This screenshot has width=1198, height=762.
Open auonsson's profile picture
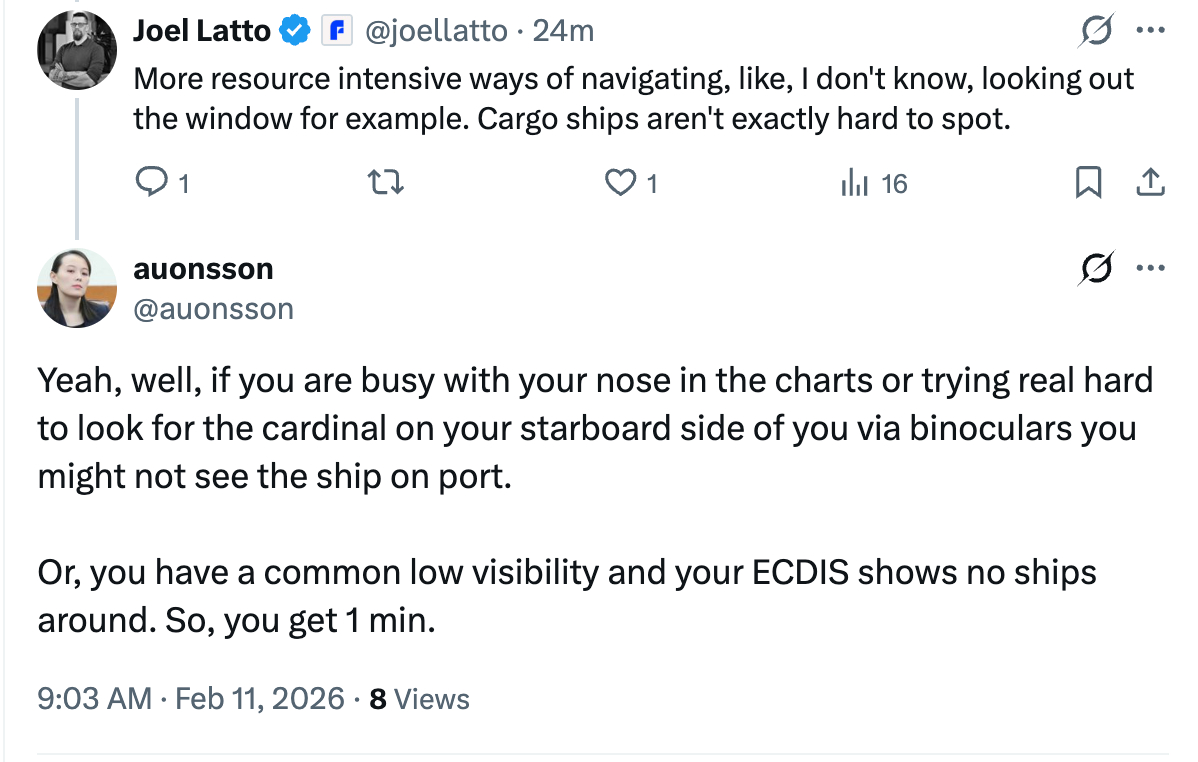(77, 288)
